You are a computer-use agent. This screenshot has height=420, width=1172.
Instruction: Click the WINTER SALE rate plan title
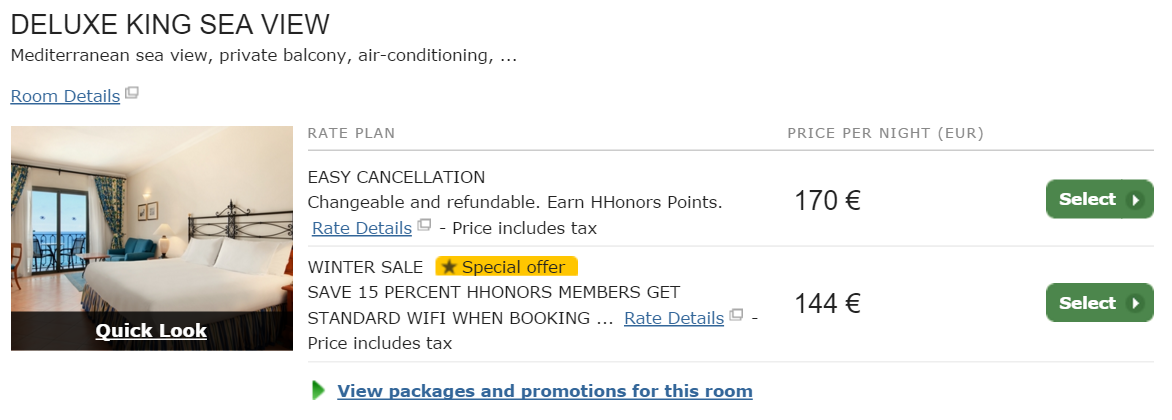366,267
